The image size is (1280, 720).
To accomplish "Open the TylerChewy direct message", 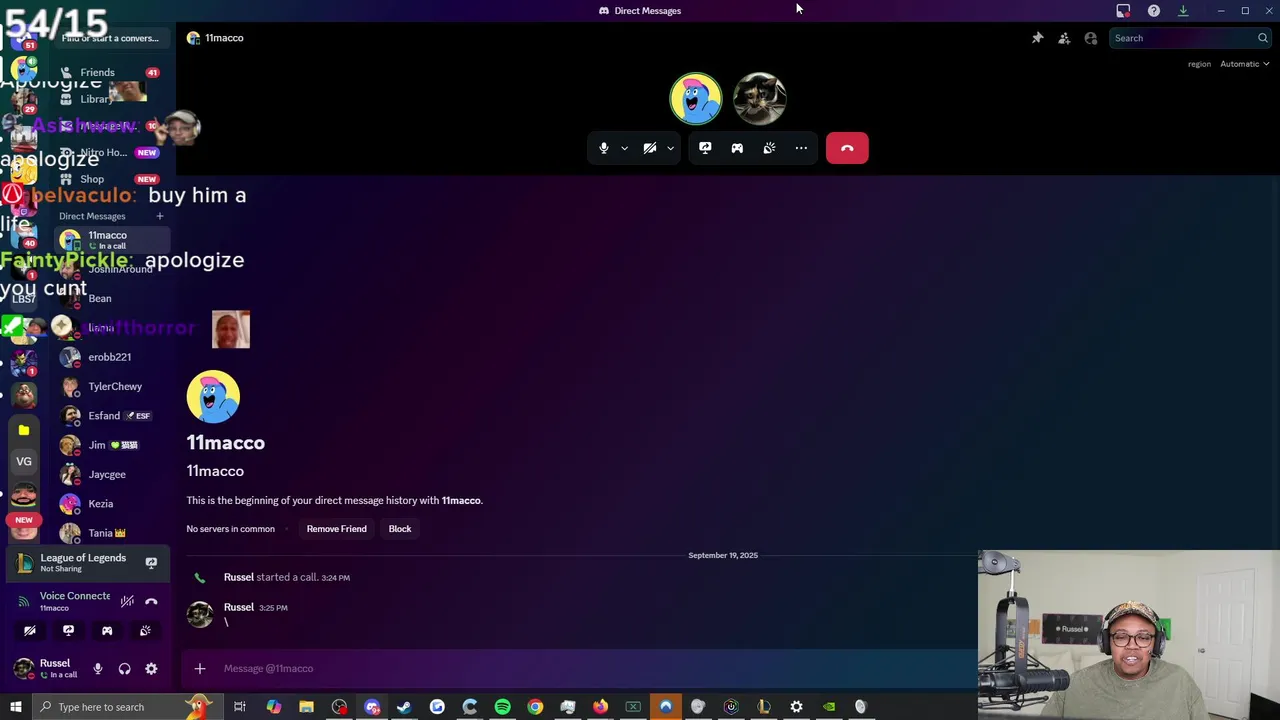I will point(112,386).
